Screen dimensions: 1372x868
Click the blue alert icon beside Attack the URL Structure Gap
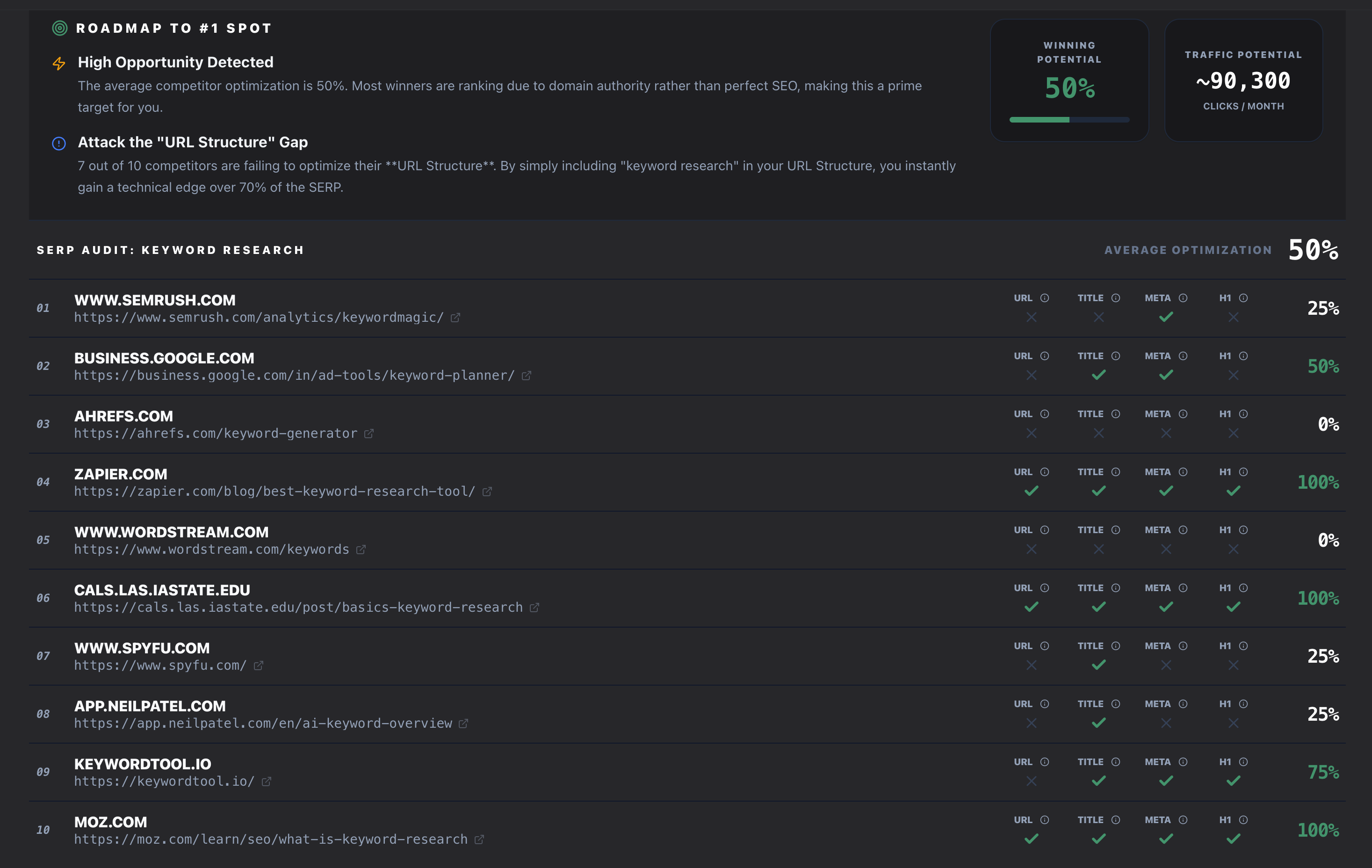tap(58, 143)
